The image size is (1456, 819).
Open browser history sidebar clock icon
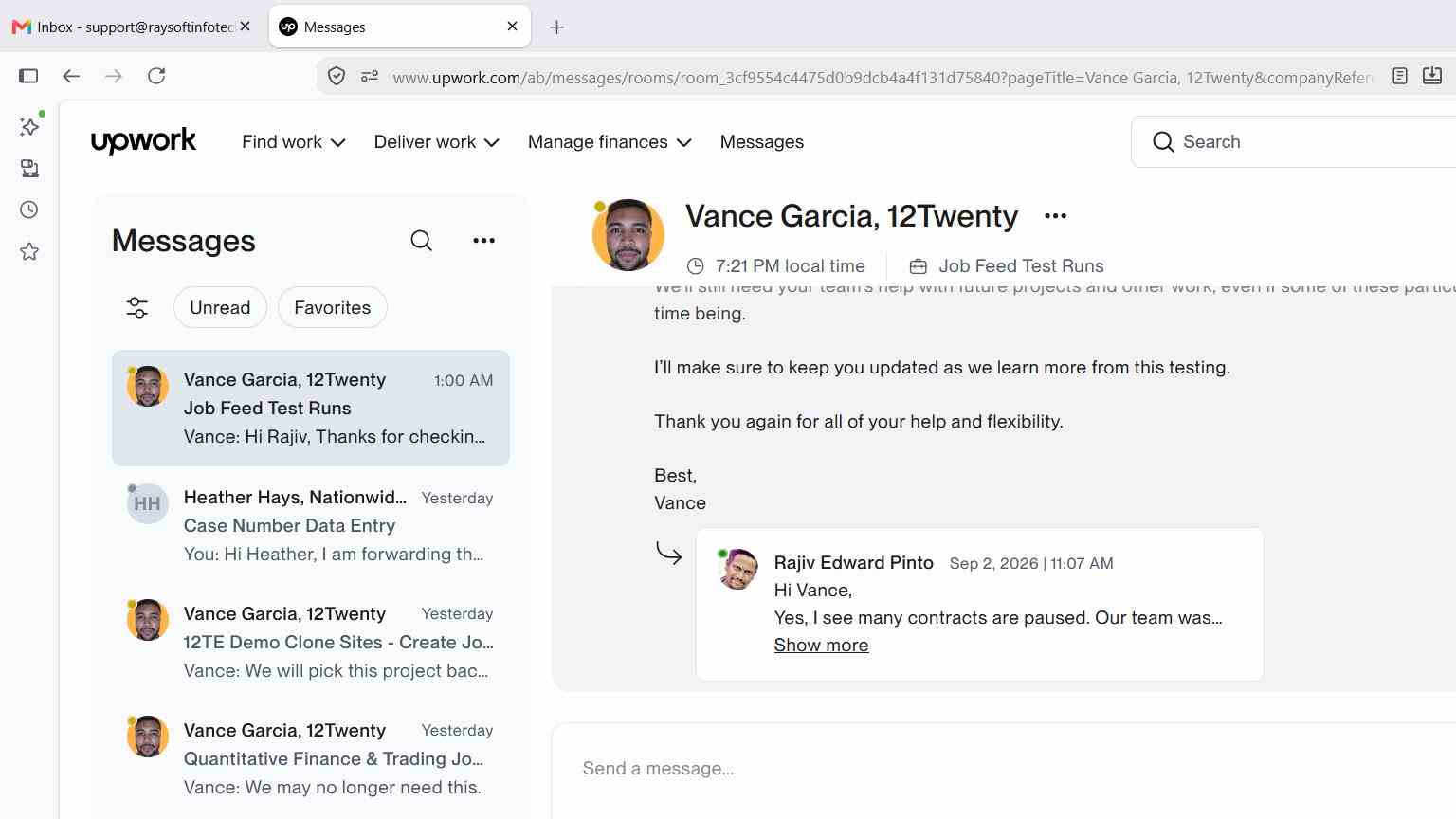(29, 210)
